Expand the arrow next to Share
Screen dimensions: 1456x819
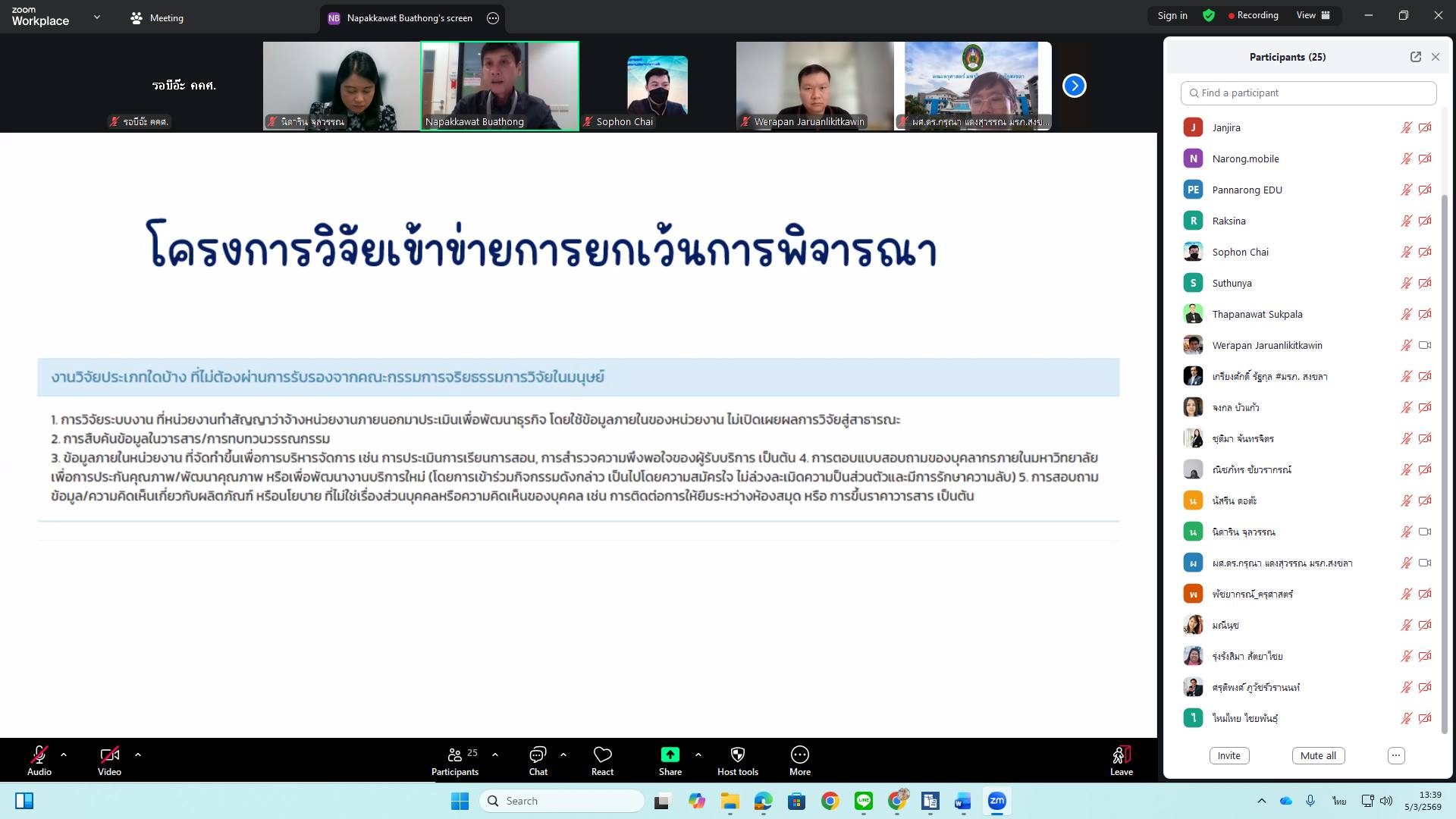698,755
